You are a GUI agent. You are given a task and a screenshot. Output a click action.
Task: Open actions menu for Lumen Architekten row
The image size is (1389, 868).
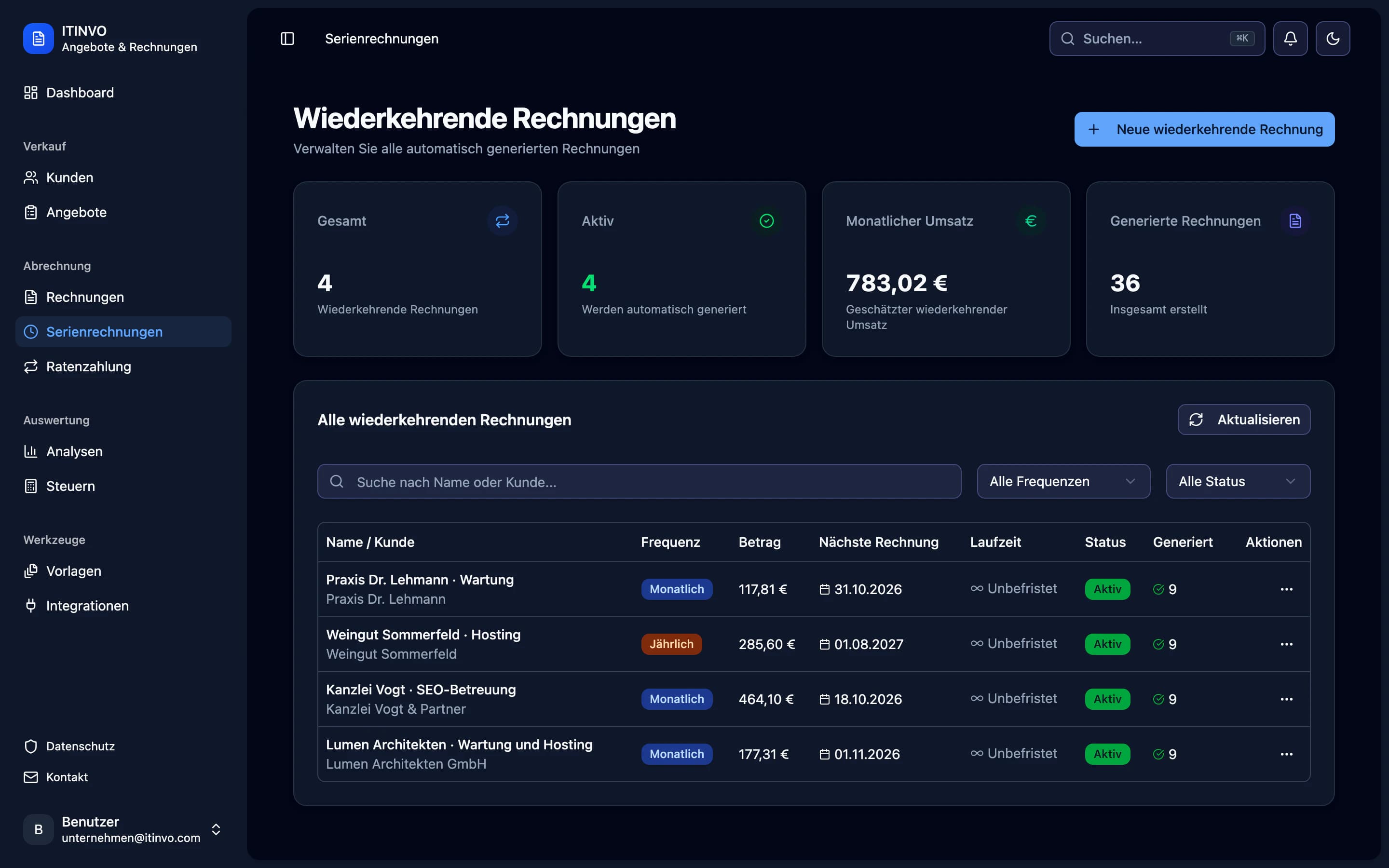[1286, 754]
